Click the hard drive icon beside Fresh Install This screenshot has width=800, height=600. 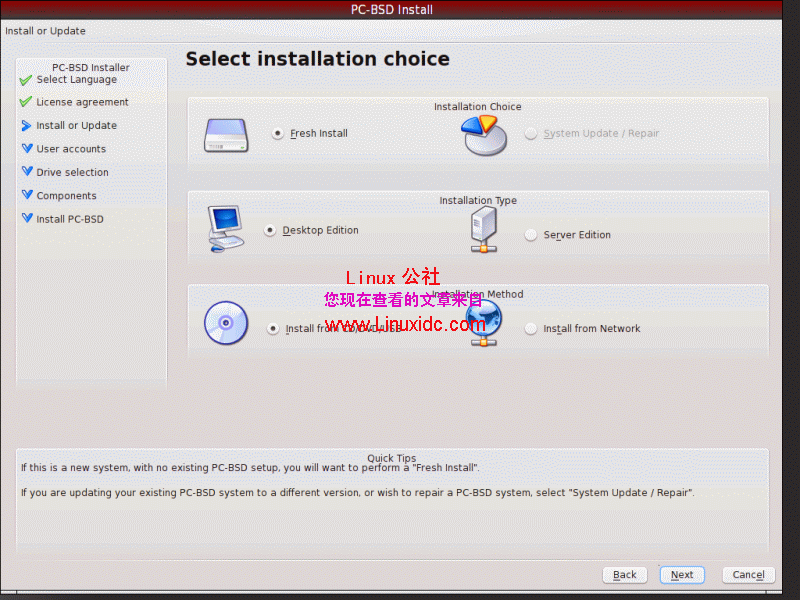click(225, 133)
